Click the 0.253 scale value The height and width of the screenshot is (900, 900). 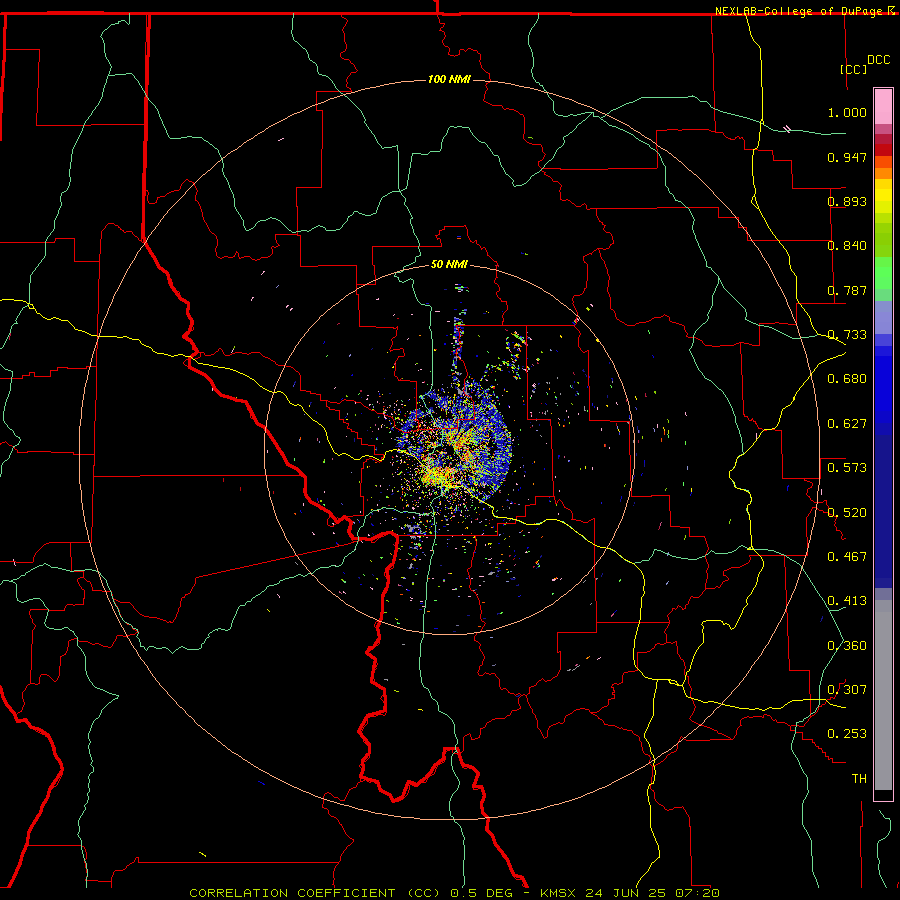847,734
